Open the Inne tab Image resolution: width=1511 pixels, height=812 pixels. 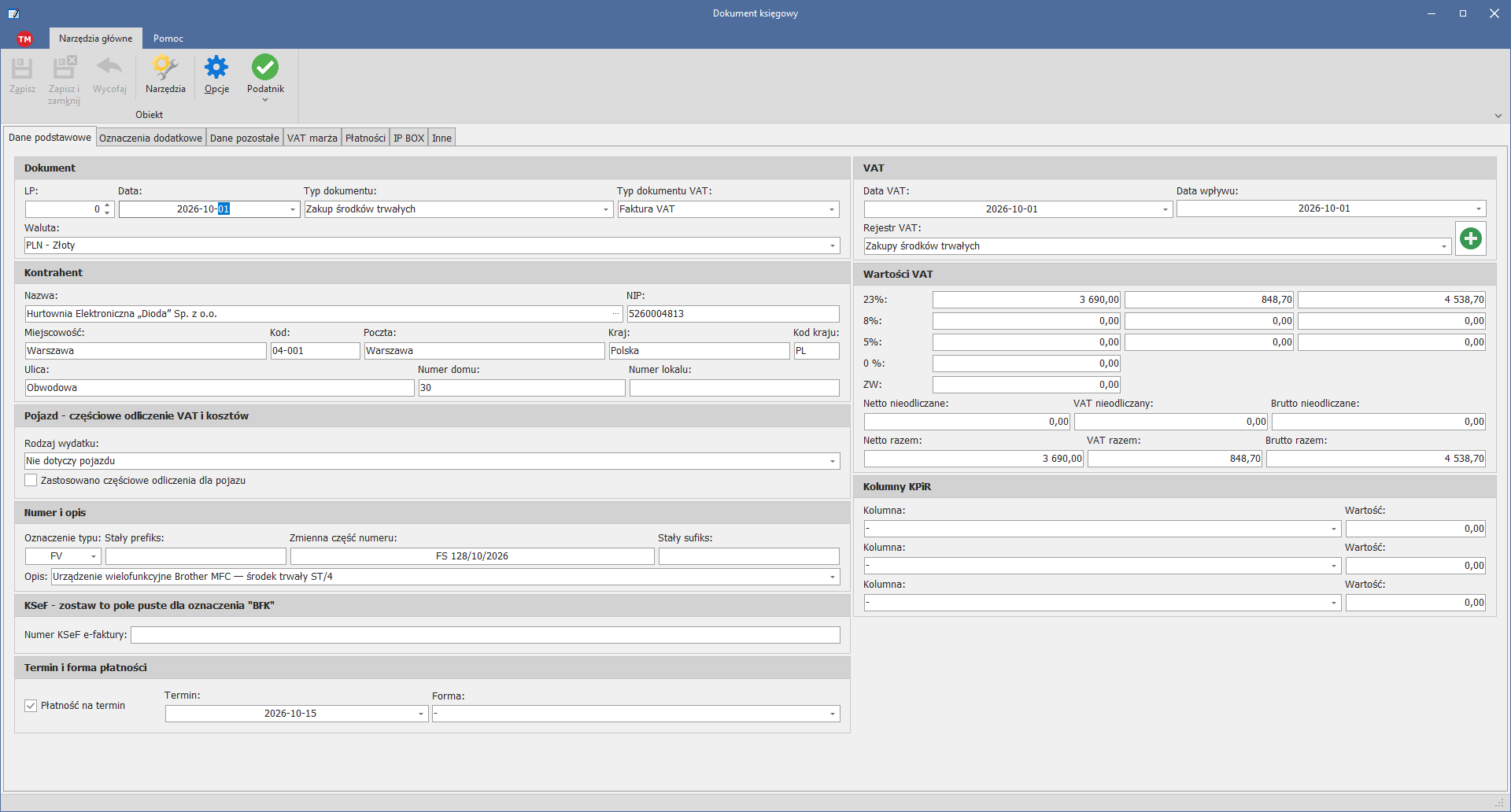click(441, 138)
